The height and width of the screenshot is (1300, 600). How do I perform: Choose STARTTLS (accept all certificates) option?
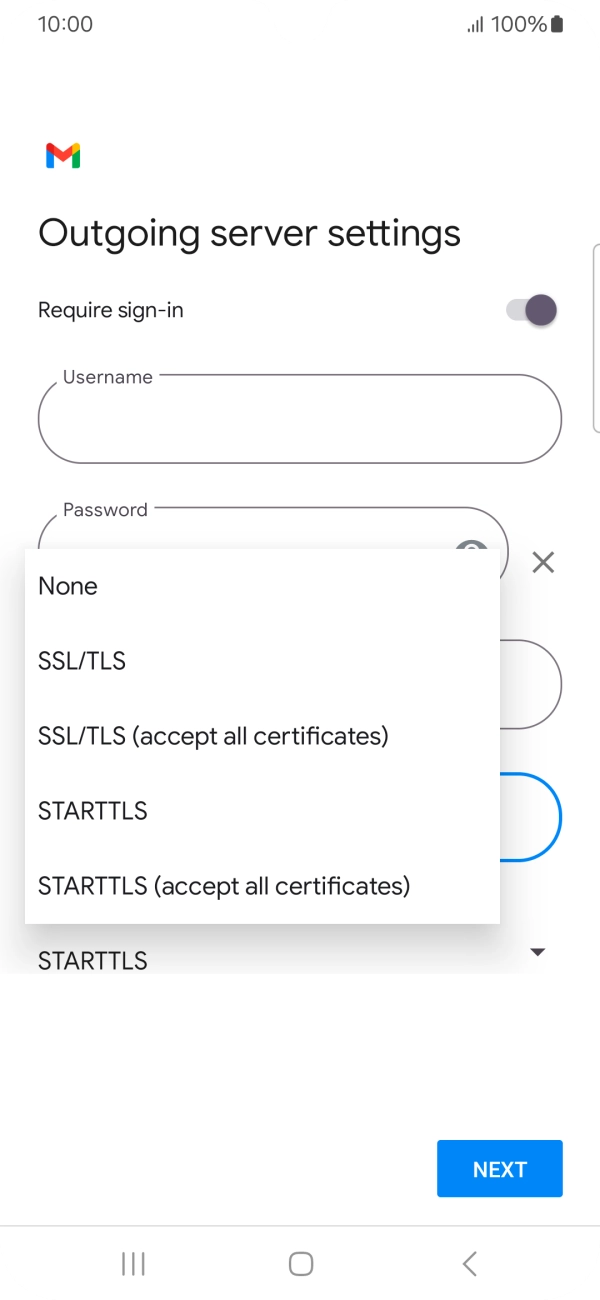222,885
